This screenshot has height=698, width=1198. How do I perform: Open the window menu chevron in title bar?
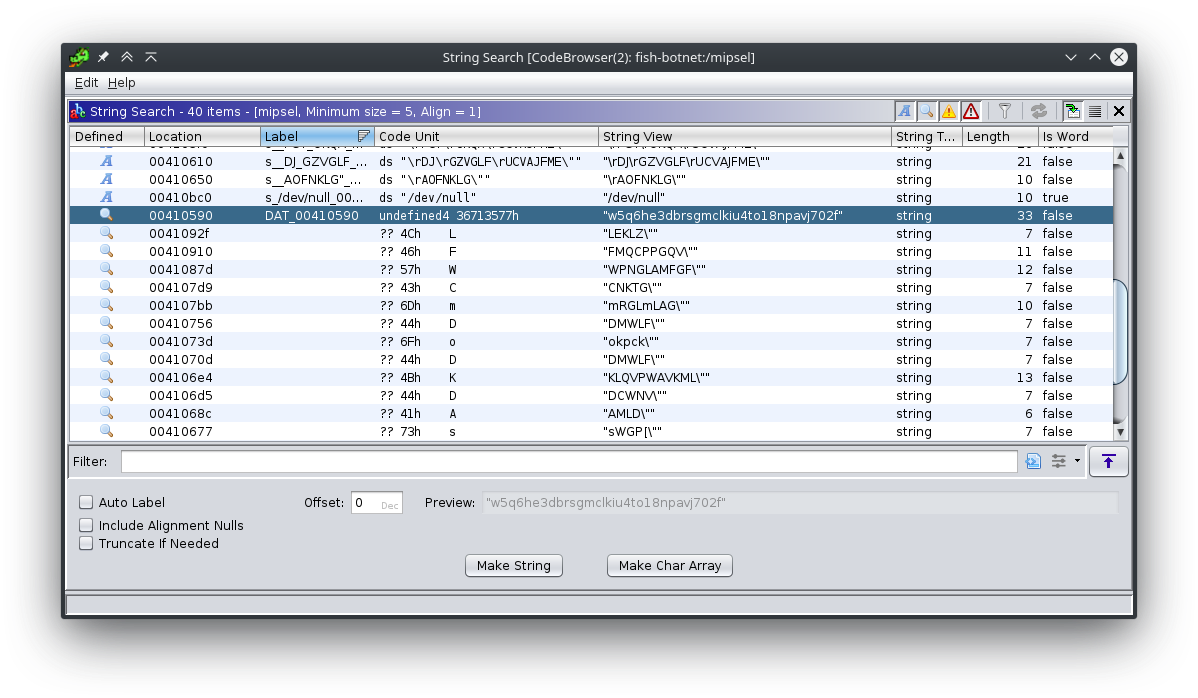1071,57
